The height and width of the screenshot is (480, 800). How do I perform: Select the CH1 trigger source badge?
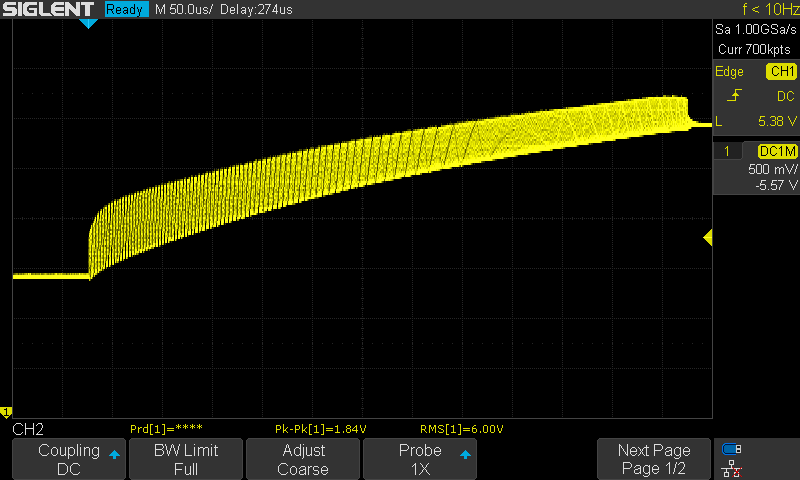click(782, 71)
